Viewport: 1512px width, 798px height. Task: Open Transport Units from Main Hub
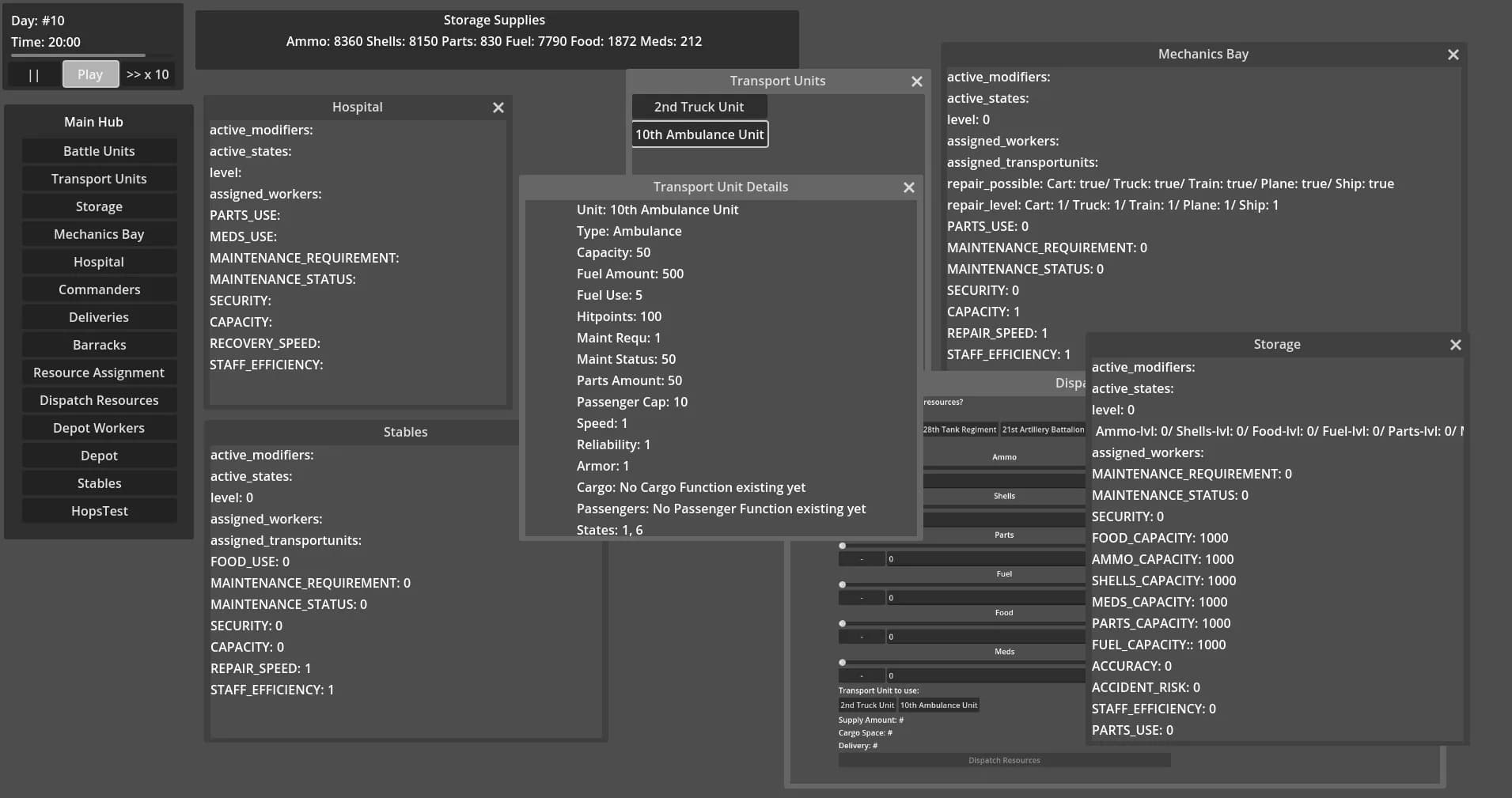point(99,179)
